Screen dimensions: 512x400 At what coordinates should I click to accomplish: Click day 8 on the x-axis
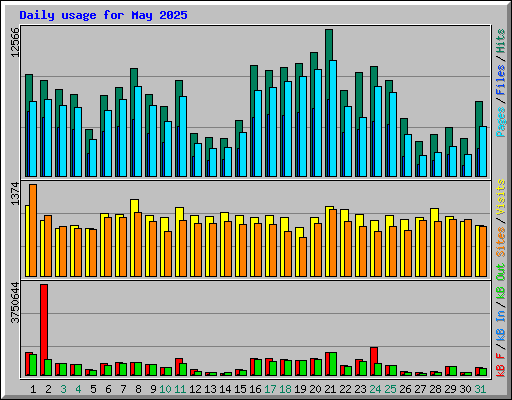pyautogui.click(x=138, y=389)
